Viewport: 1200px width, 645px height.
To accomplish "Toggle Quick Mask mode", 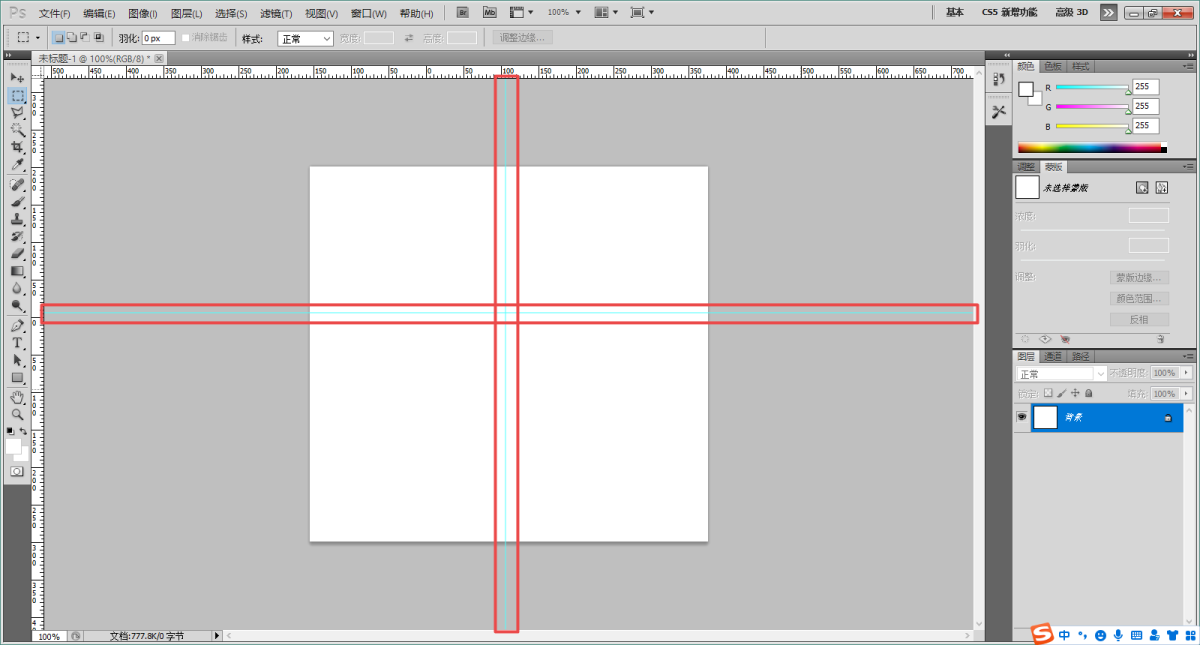I will pyautogui.click(x=17, y=471).
